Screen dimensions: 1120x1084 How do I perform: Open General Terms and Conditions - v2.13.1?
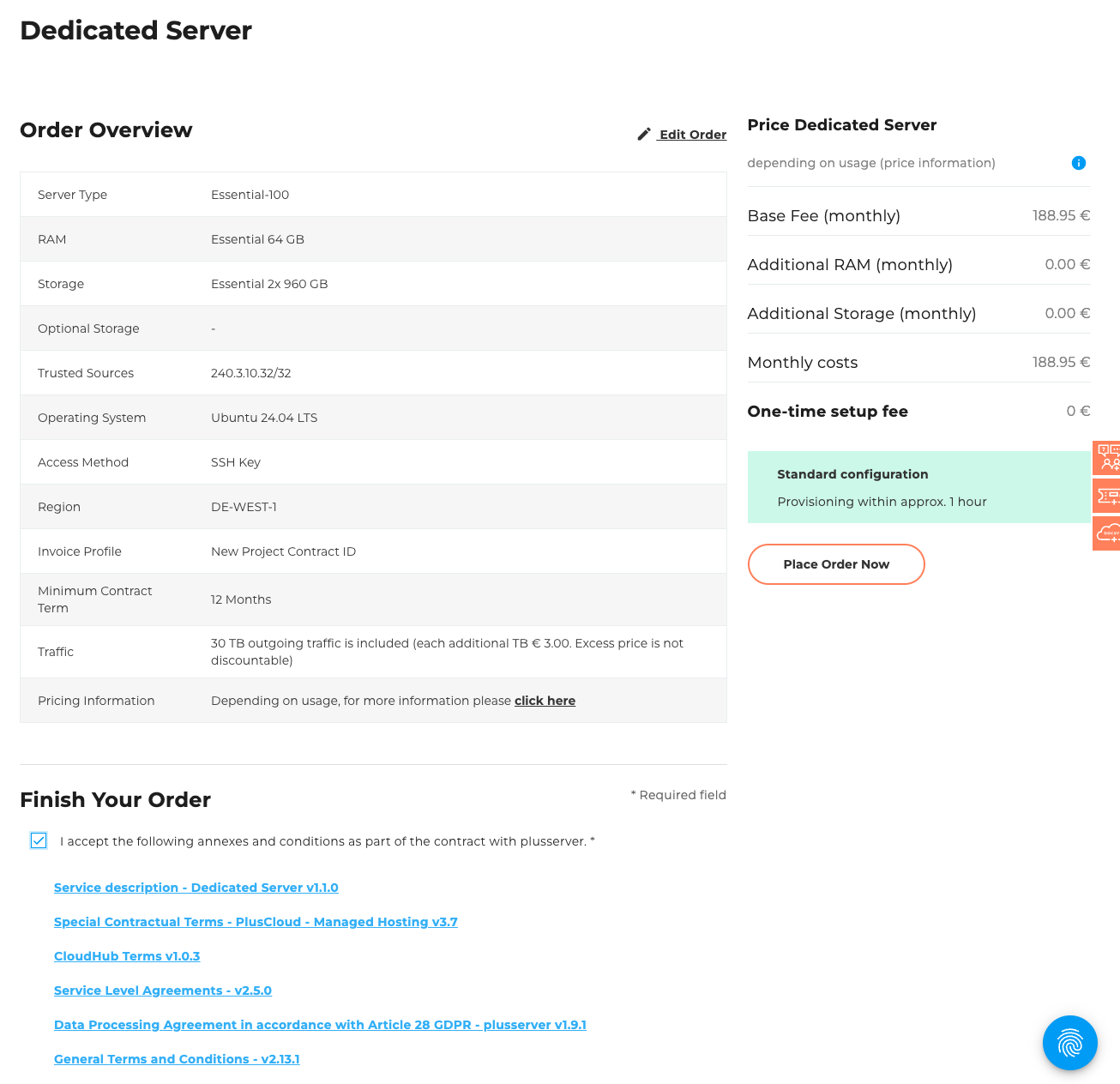coord(177,1059)
